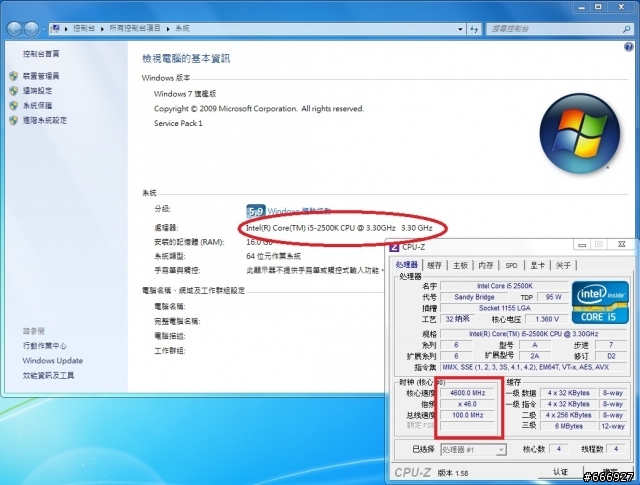Open the 行動作業中心 link
Viewport: 640px width, 485px height.
(45, 346)
